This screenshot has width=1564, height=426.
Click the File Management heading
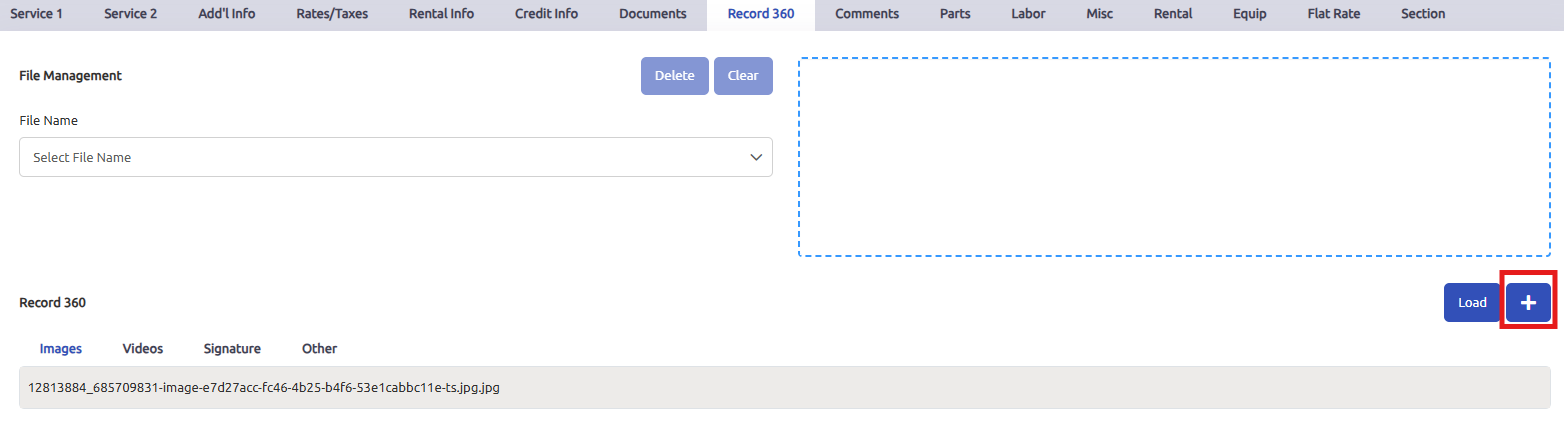click(x=70, y=76)
